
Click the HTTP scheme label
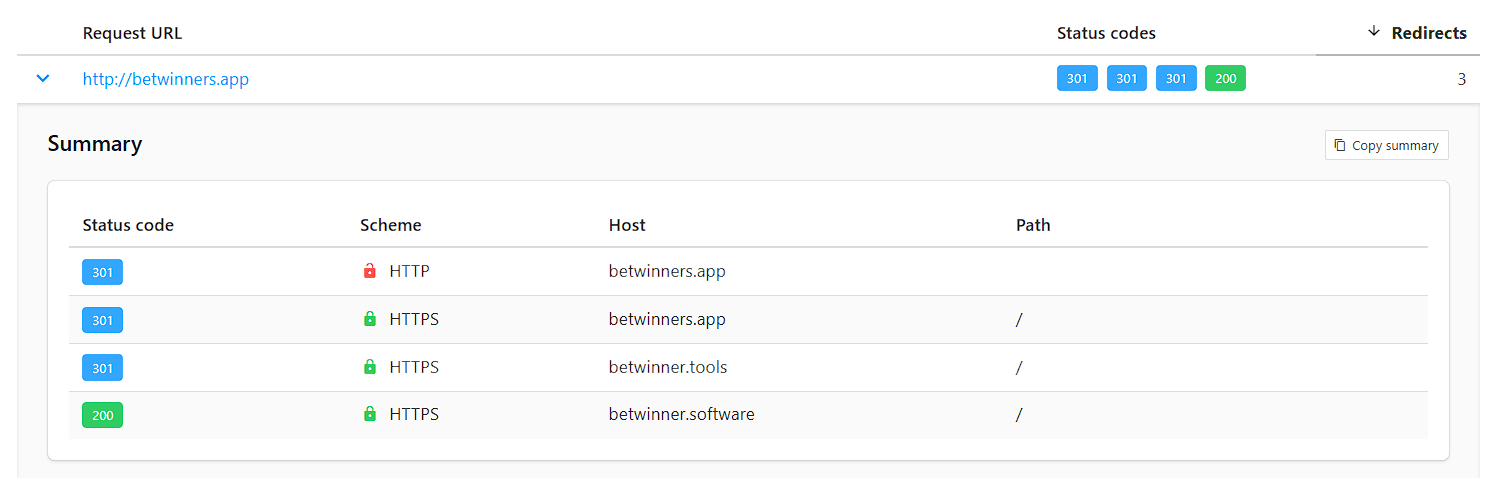point(409,271)
